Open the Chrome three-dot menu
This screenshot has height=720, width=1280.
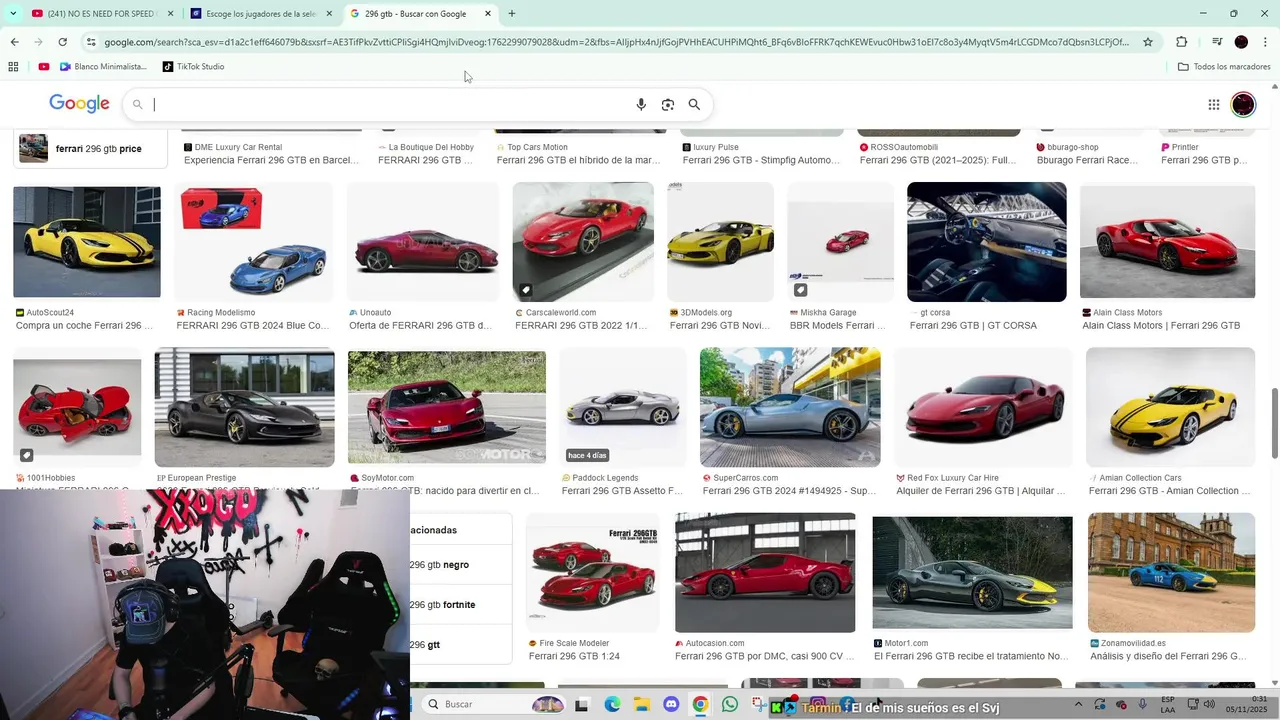coord(1265,42)
